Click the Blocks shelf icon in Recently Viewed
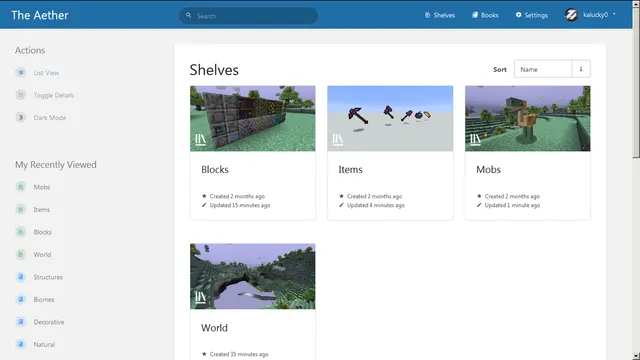Screen dimensions: 640x360 coord(20,232)
